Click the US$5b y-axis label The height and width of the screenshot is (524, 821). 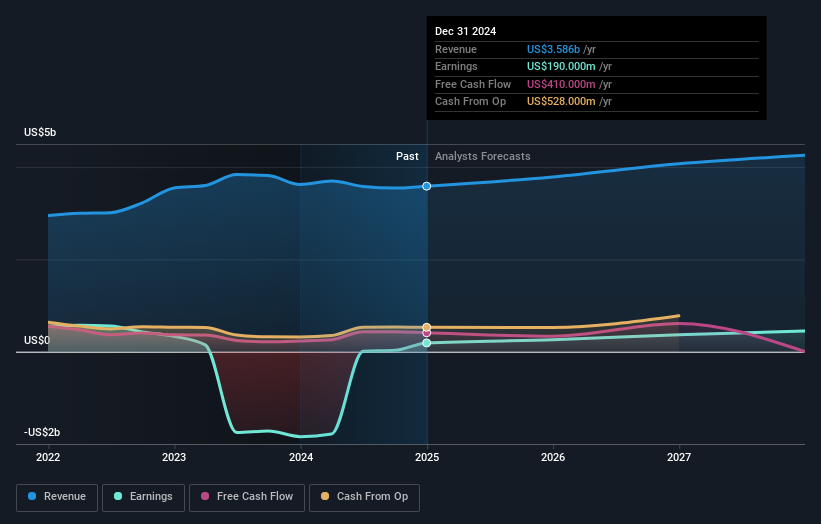coord(40,132)
